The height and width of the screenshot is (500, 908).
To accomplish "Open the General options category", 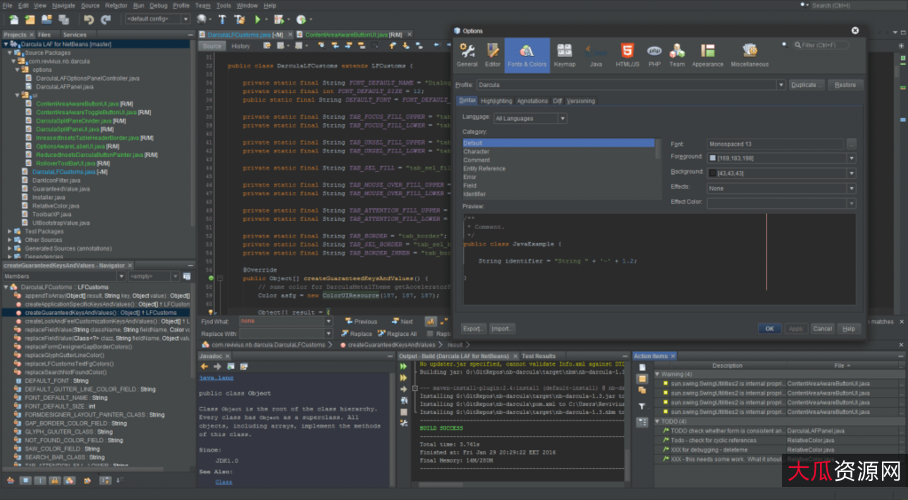I will 467,54.
